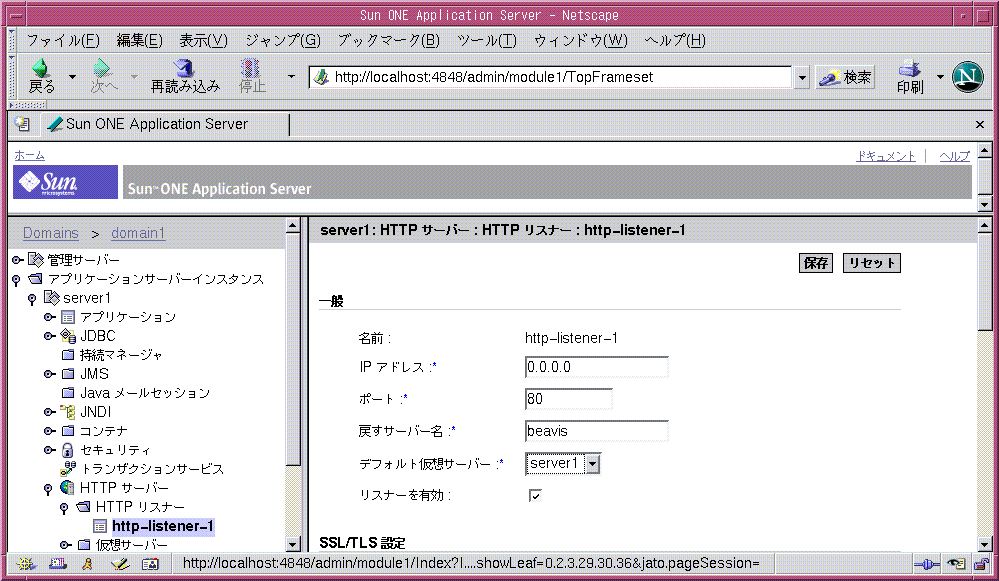Image resolution: width=999 pixels, height=581 pixels.
Task: Click the Reload (再読み込み) icon
Action: (185, 76)
